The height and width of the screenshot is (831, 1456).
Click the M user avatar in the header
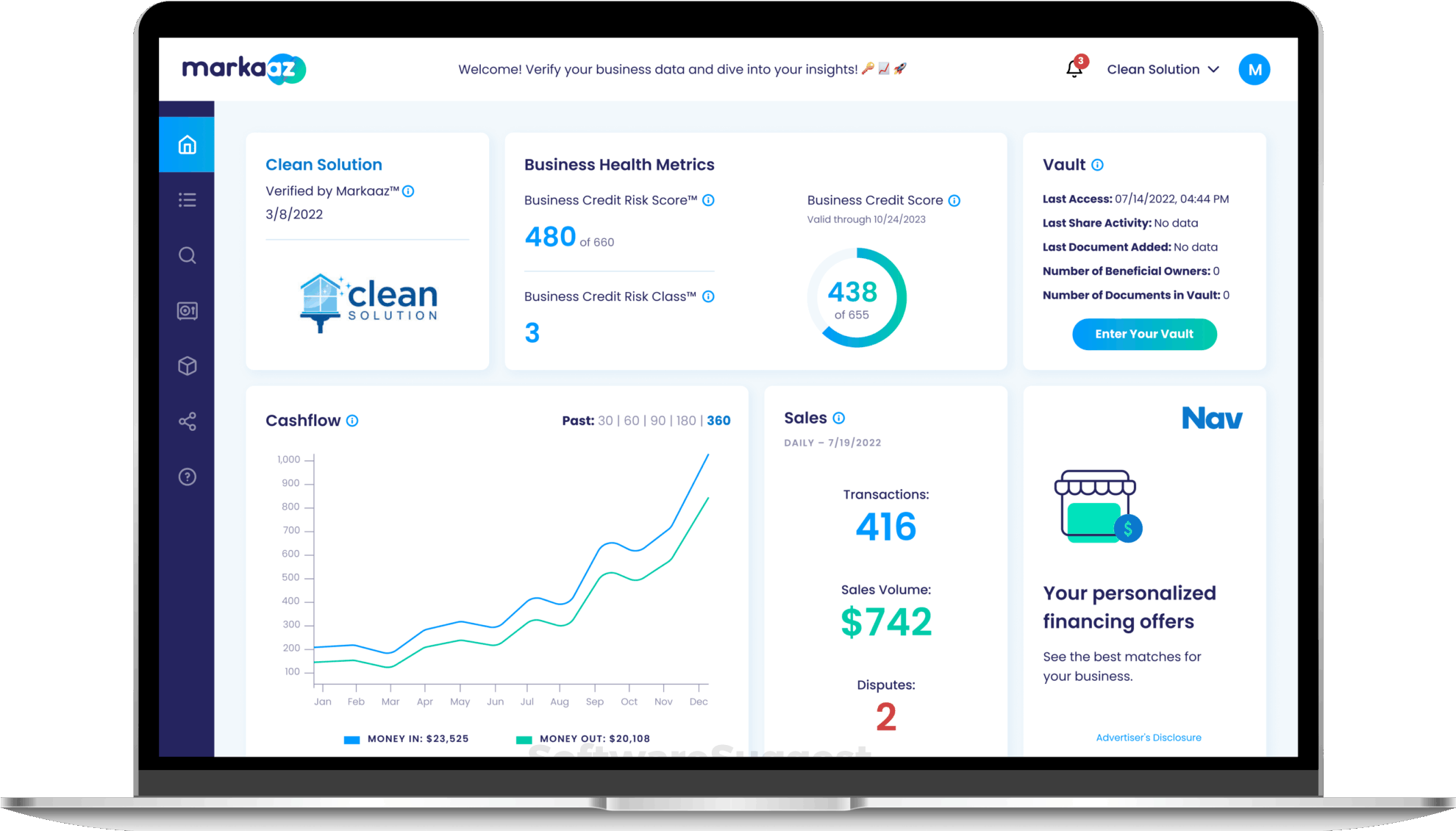[1255, 69]
